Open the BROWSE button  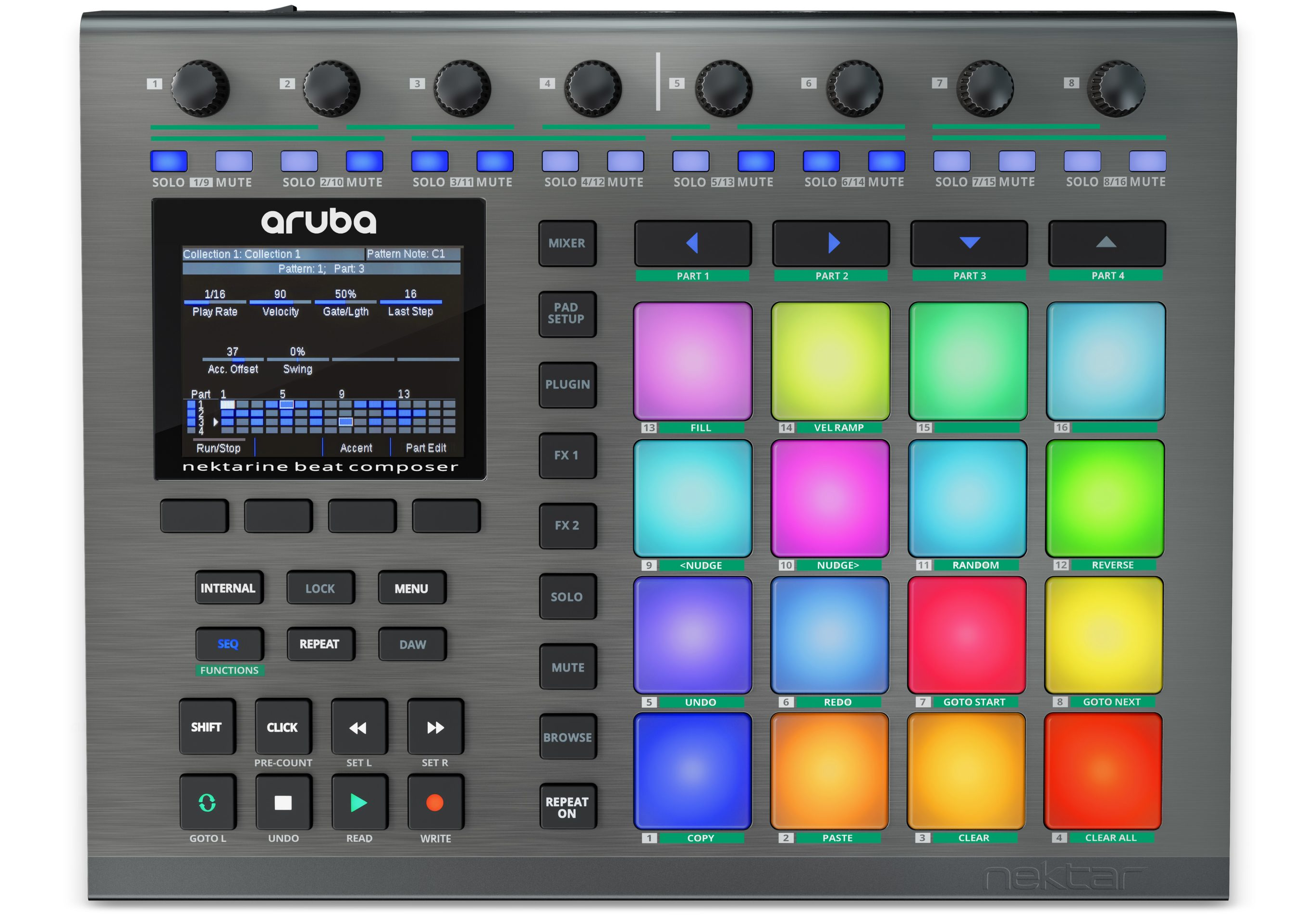point(567,737)
